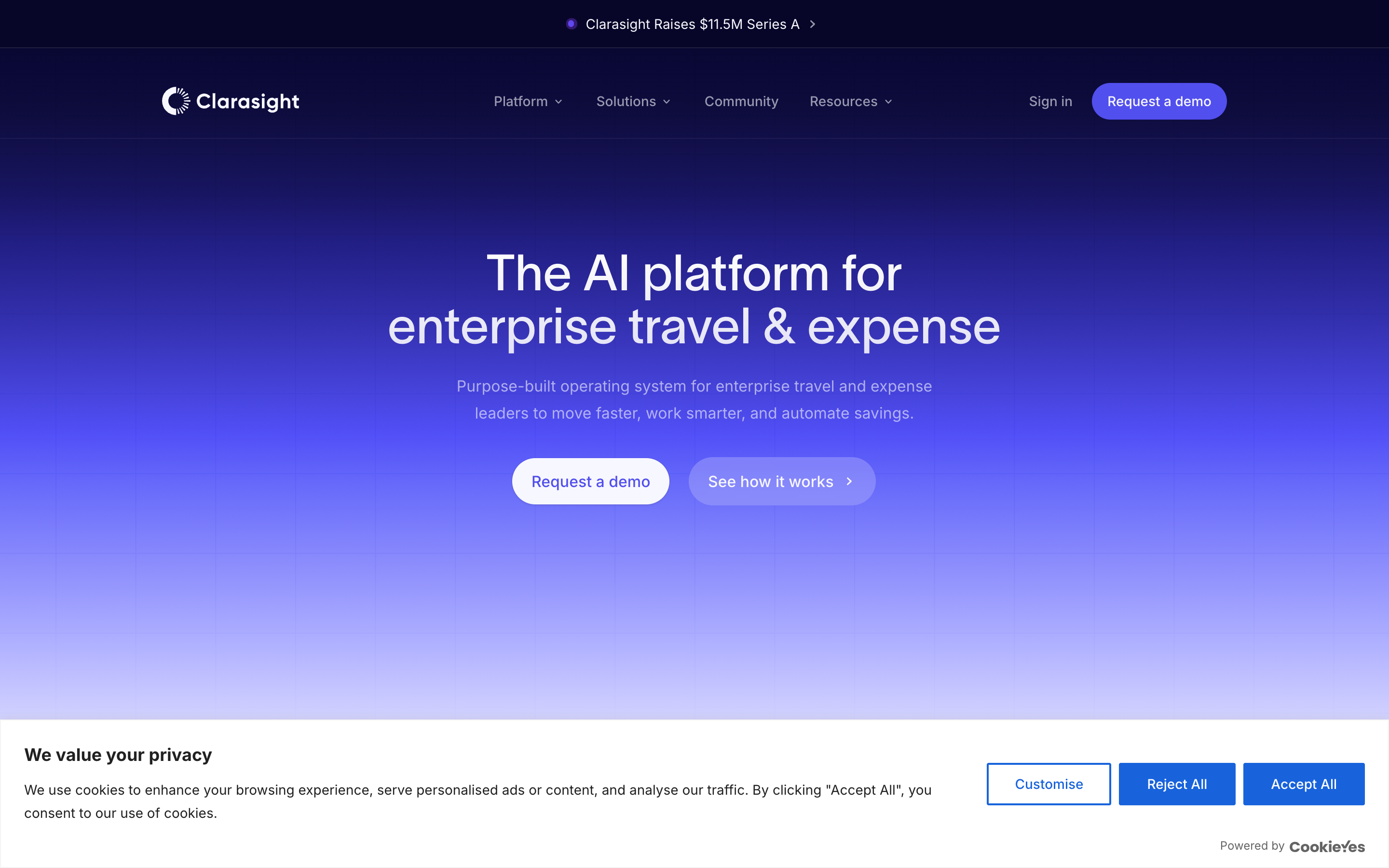
Task: Expand the Solutions dropdown chevron
Action: point(667,102)
